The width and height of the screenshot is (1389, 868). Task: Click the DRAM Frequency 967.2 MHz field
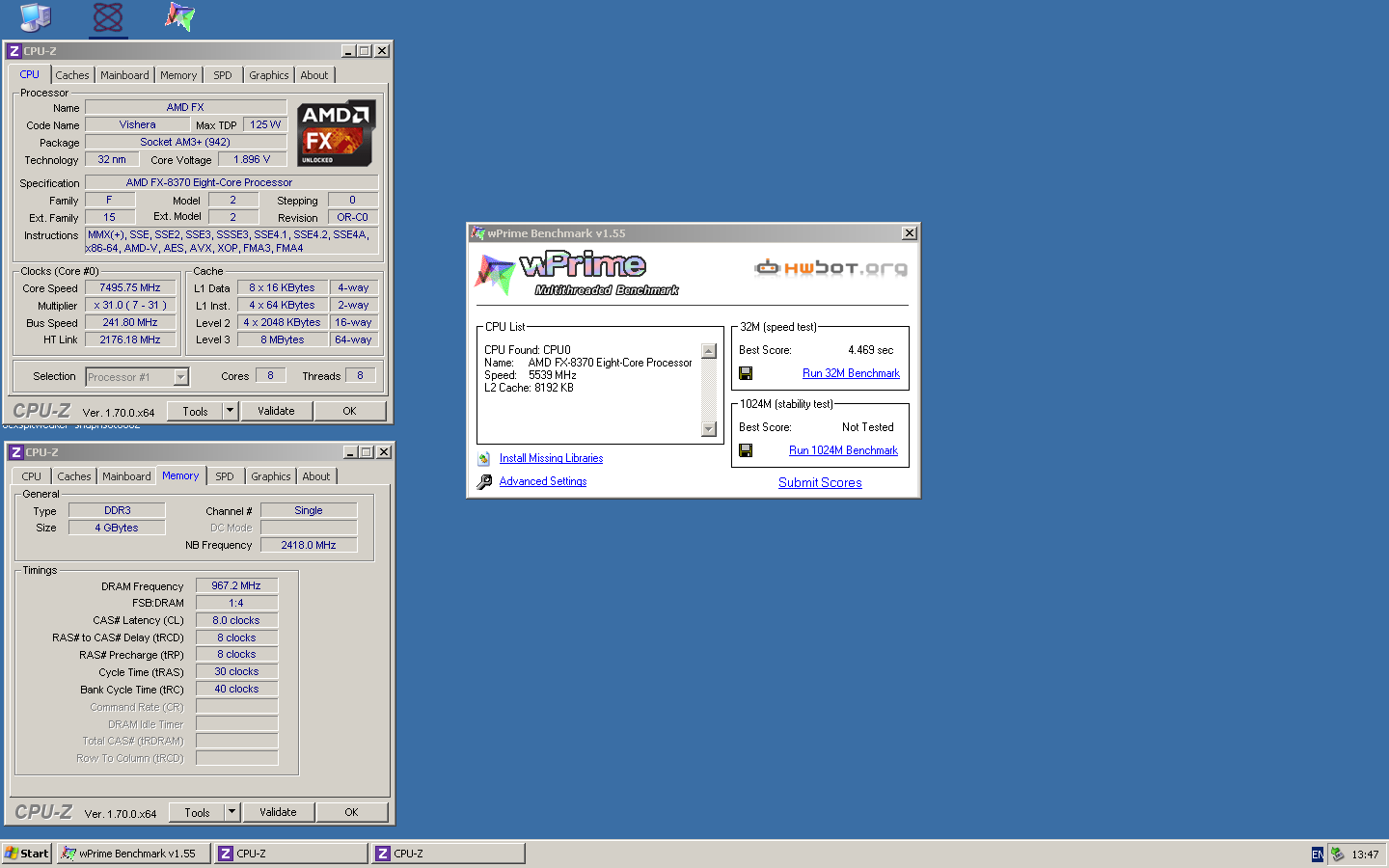236,585
